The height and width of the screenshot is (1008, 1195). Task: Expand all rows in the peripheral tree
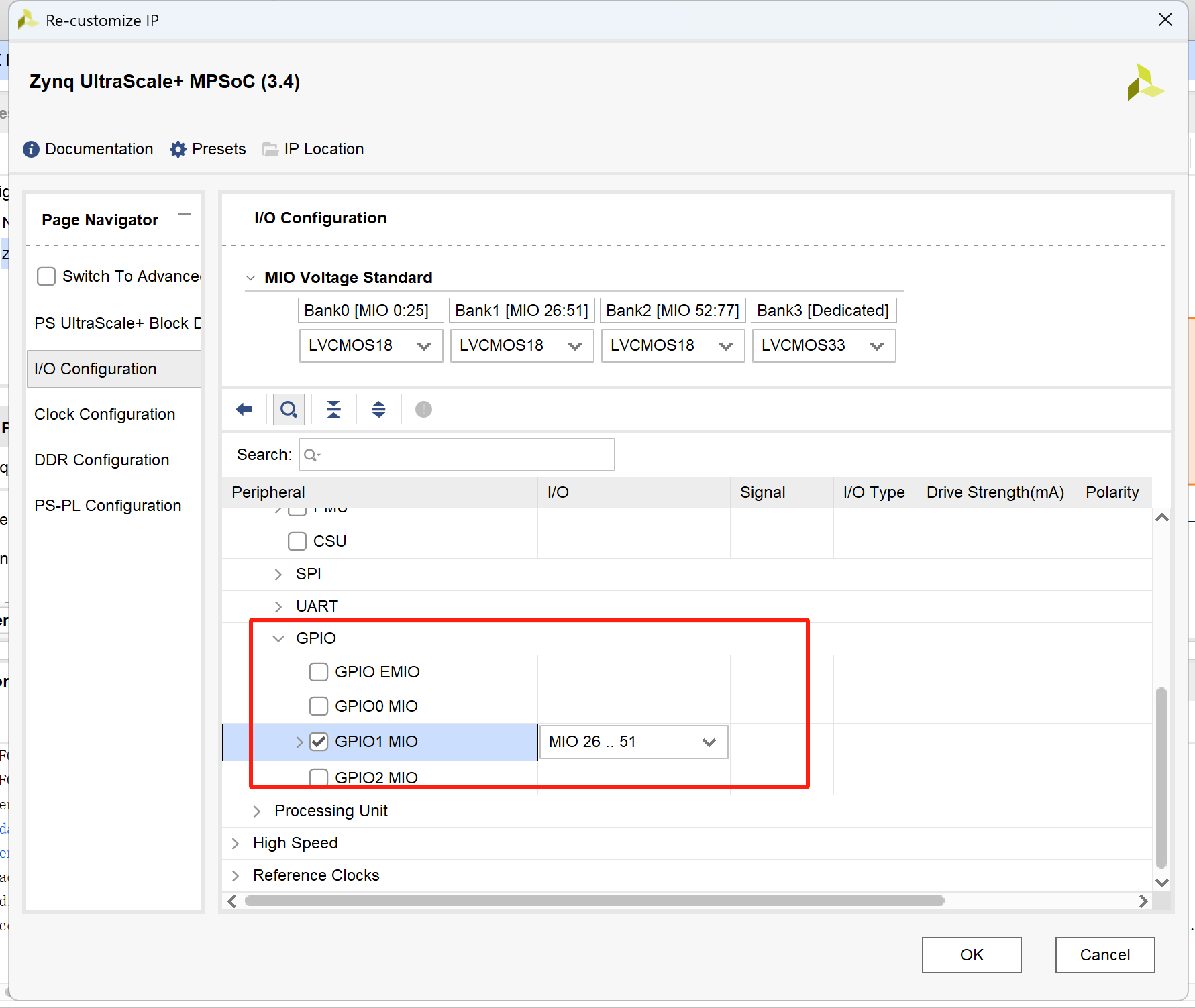[378, 409]
